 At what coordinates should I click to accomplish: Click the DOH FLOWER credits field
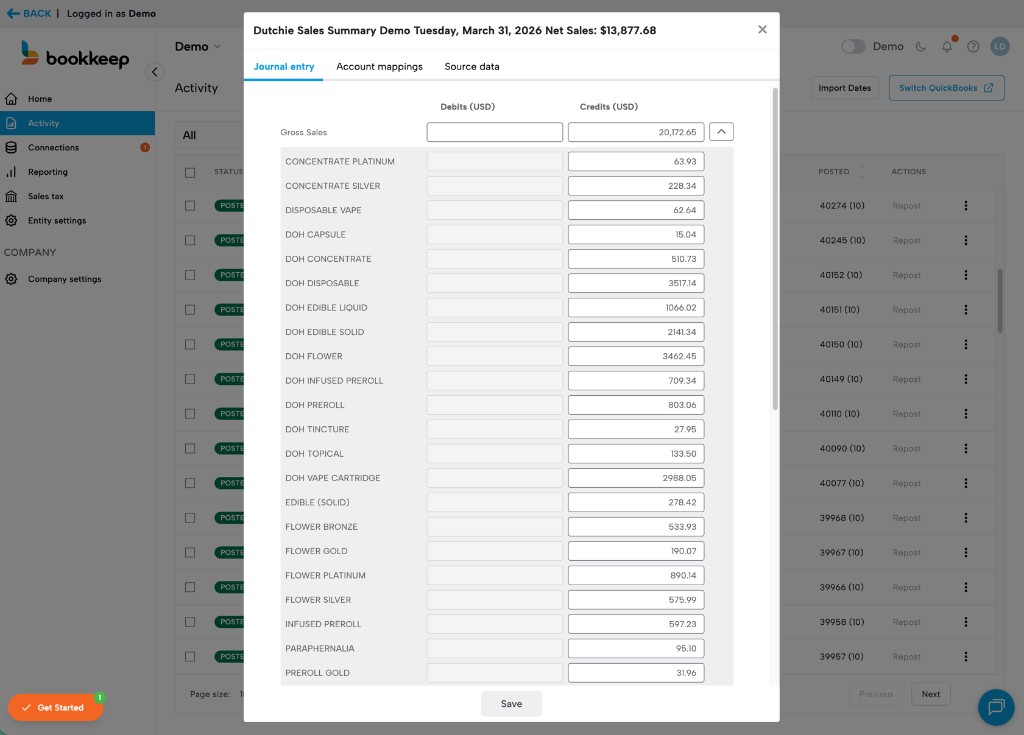point(636,356)
